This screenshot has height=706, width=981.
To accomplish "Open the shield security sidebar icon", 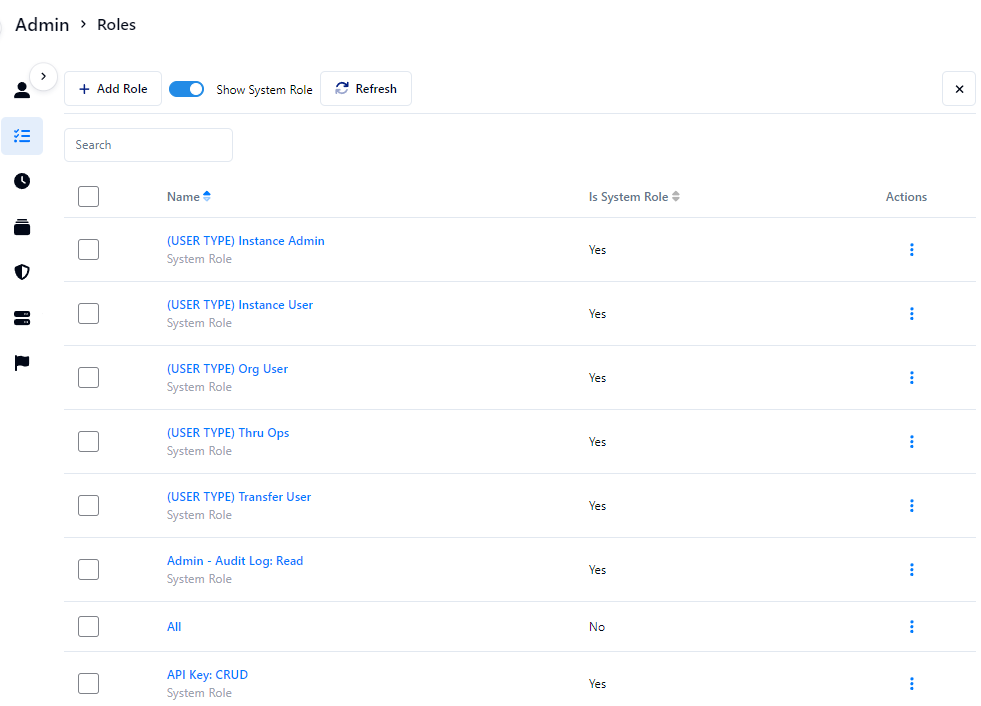I will coord(22,272).
